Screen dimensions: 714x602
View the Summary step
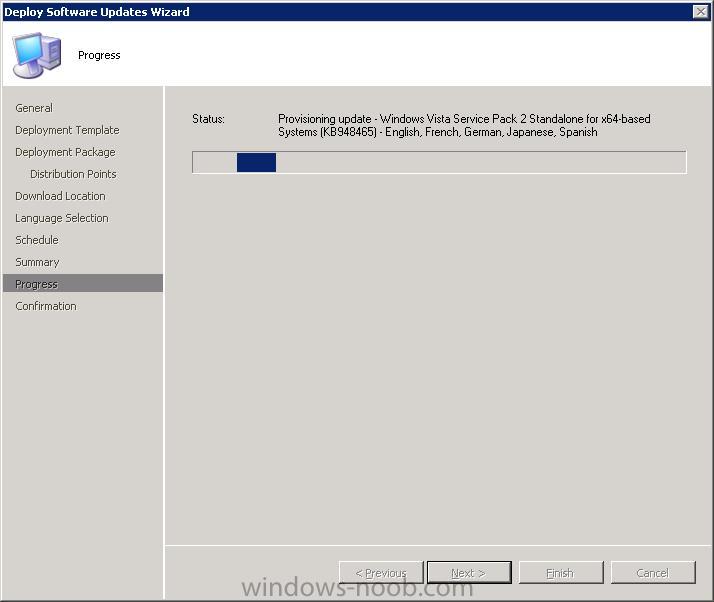coord(37,262)
